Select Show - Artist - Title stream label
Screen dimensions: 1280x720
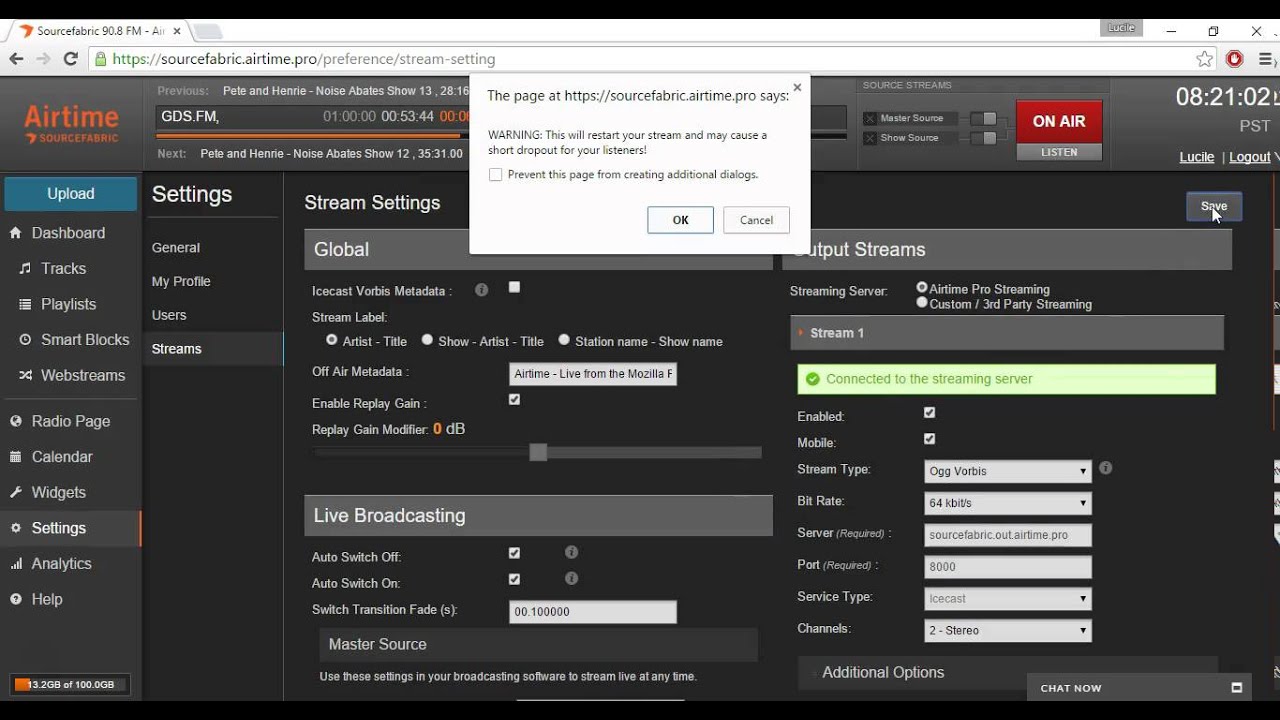427,340
